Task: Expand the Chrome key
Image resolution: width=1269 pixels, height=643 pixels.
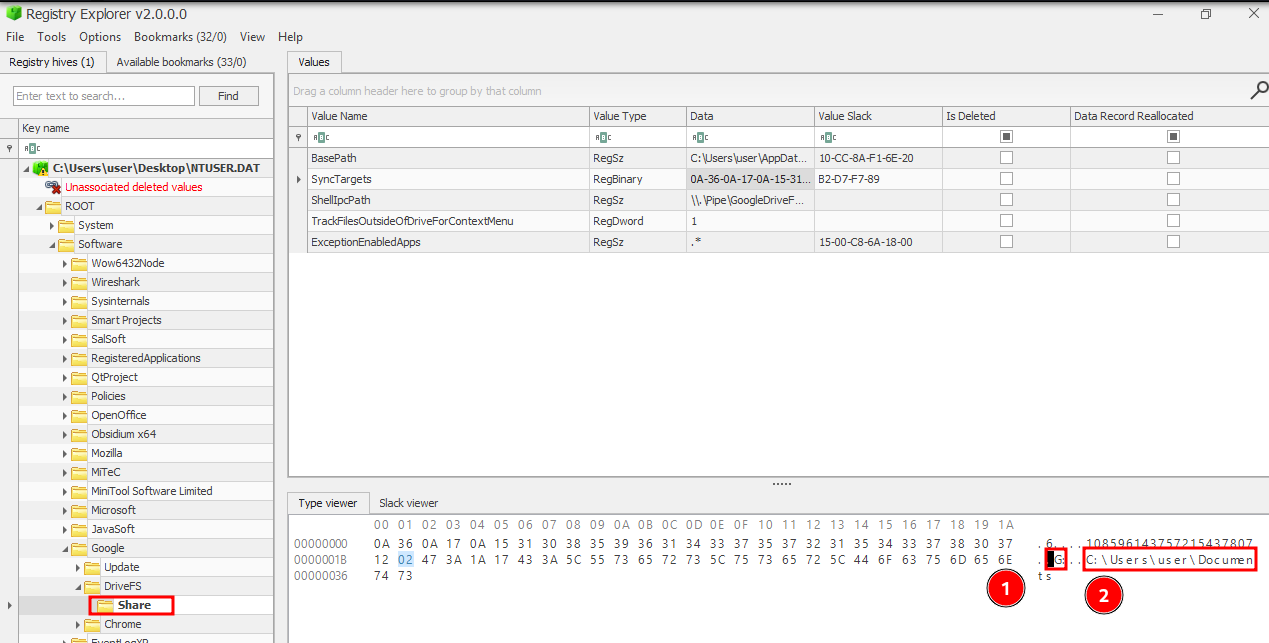Action: (x=79, y=624)
